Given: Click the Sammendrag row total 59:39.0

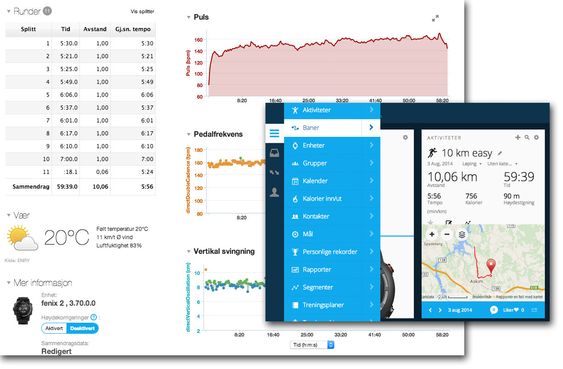Looking at the screenshot, I should coord(67,187).
